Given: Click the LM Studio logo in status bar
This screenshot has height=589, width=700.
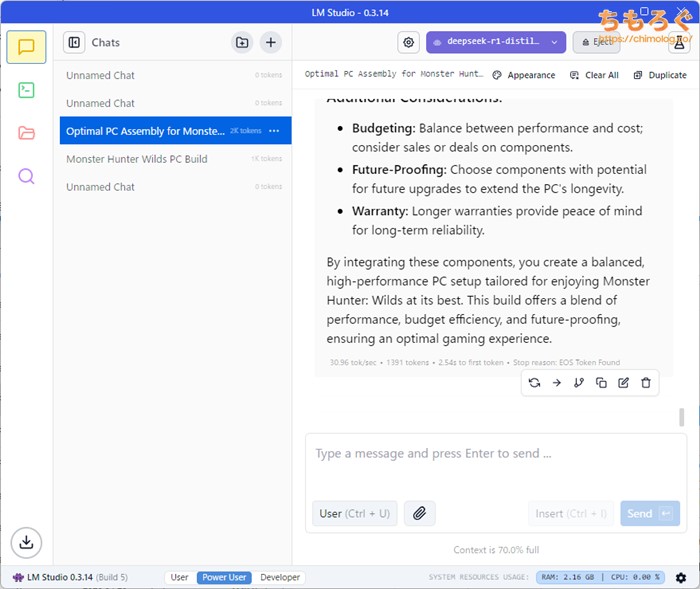Looking at the screenshot, I should [18, 577].
